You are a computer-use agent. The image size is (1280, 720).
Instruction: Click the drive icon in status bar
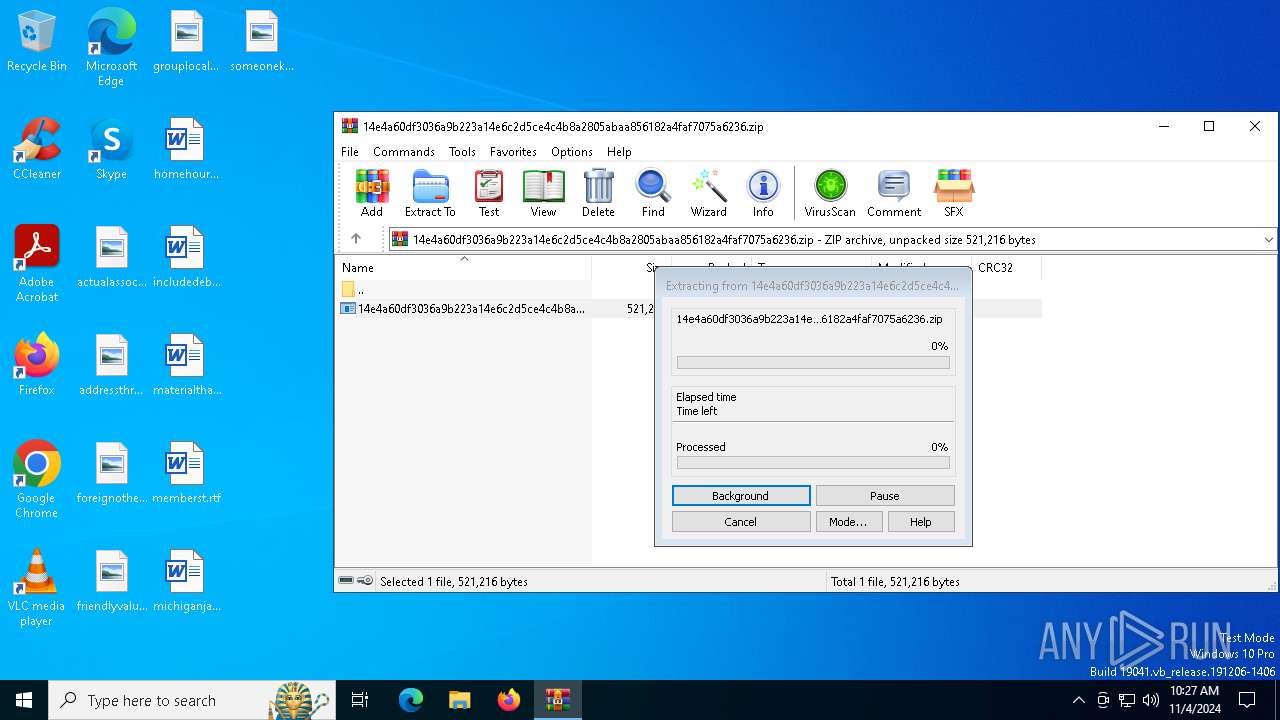[346, 581]
